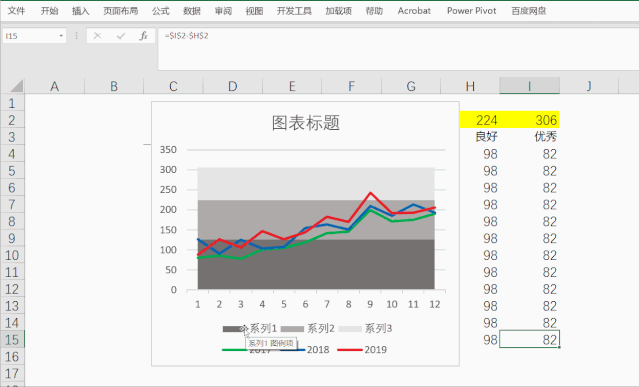Click the chart title 图表标题
This screenshot has width=639, height=387.
click(x=306, y=123)
